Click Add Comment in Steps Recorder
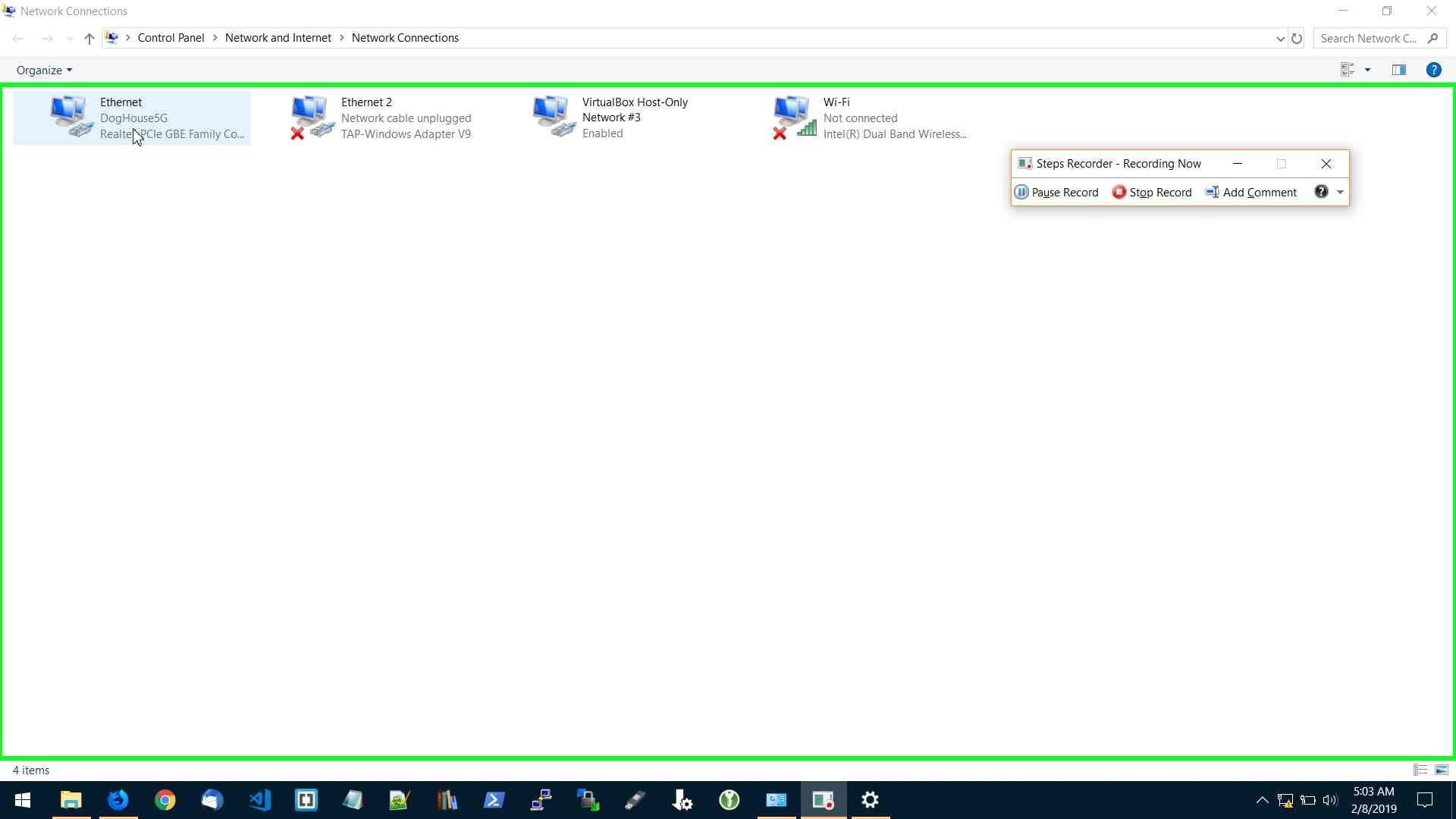This screenshot has height=819, width=1456. click(1251, 193)
